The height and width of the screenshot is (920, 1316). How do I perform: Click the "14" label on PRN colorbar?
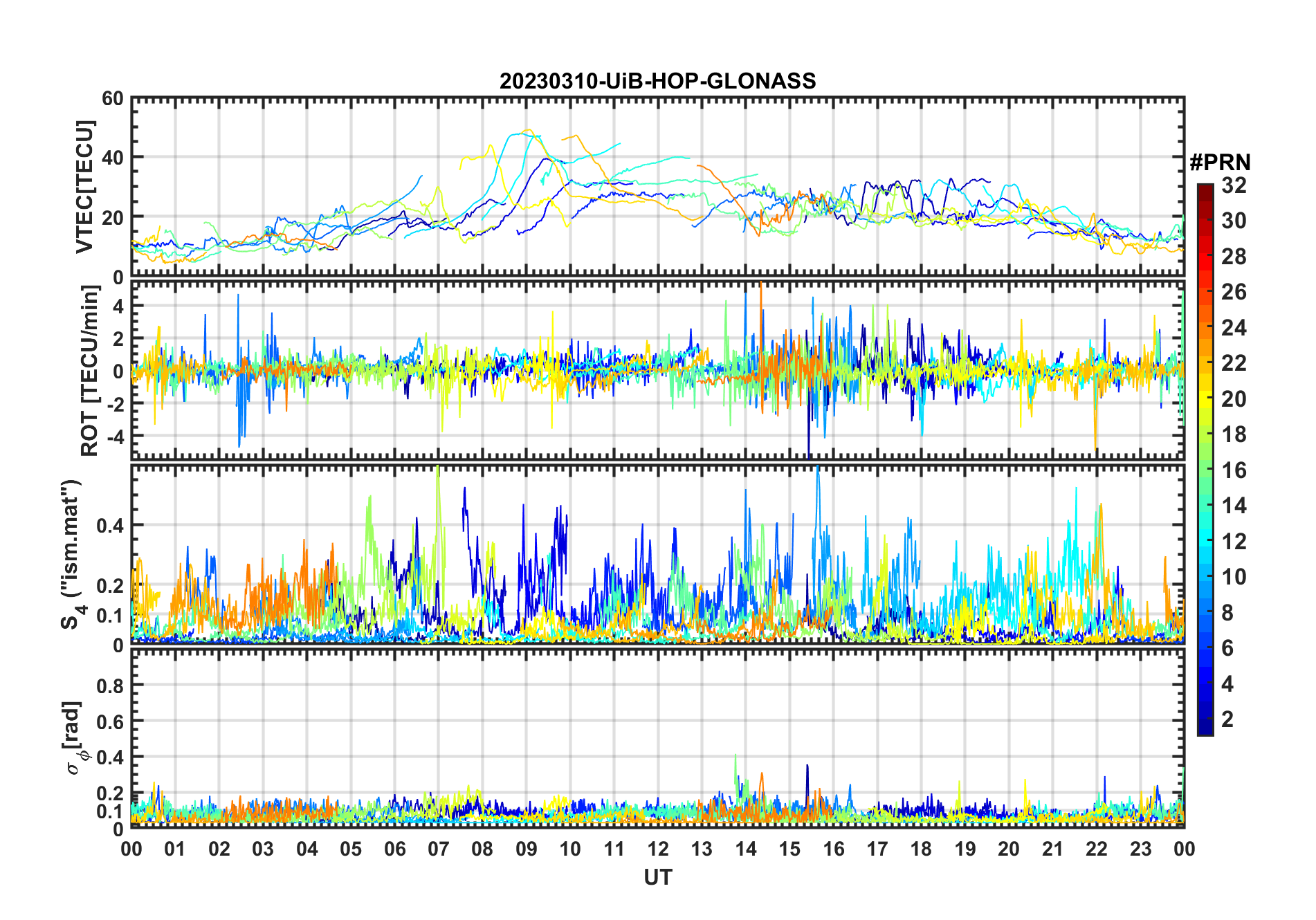tap(1234, 506)
